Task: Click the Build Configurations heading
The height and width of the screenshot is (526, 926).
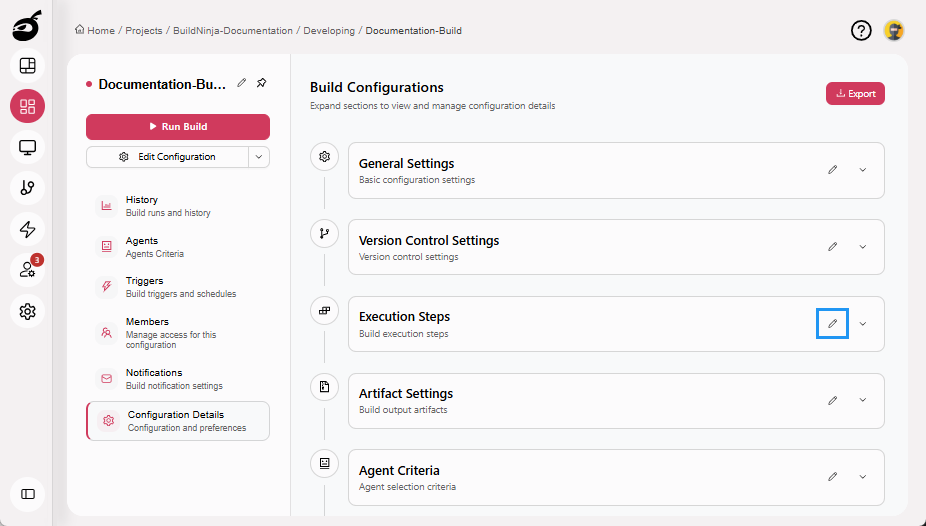Action: [377, 87]
